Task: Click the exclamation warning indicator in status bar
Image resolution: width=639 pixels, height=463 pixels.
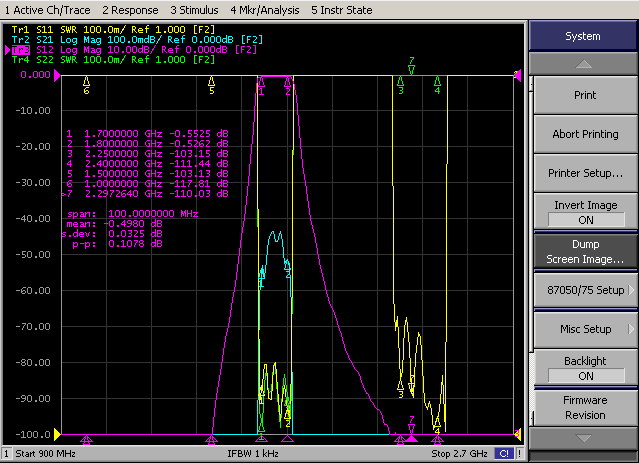Action: pyautogui.click(x=519, y=454)
